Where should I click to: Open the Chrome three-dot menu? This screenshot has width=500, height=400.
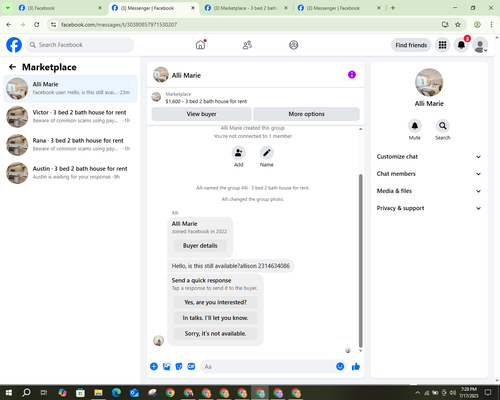point(491,25)
